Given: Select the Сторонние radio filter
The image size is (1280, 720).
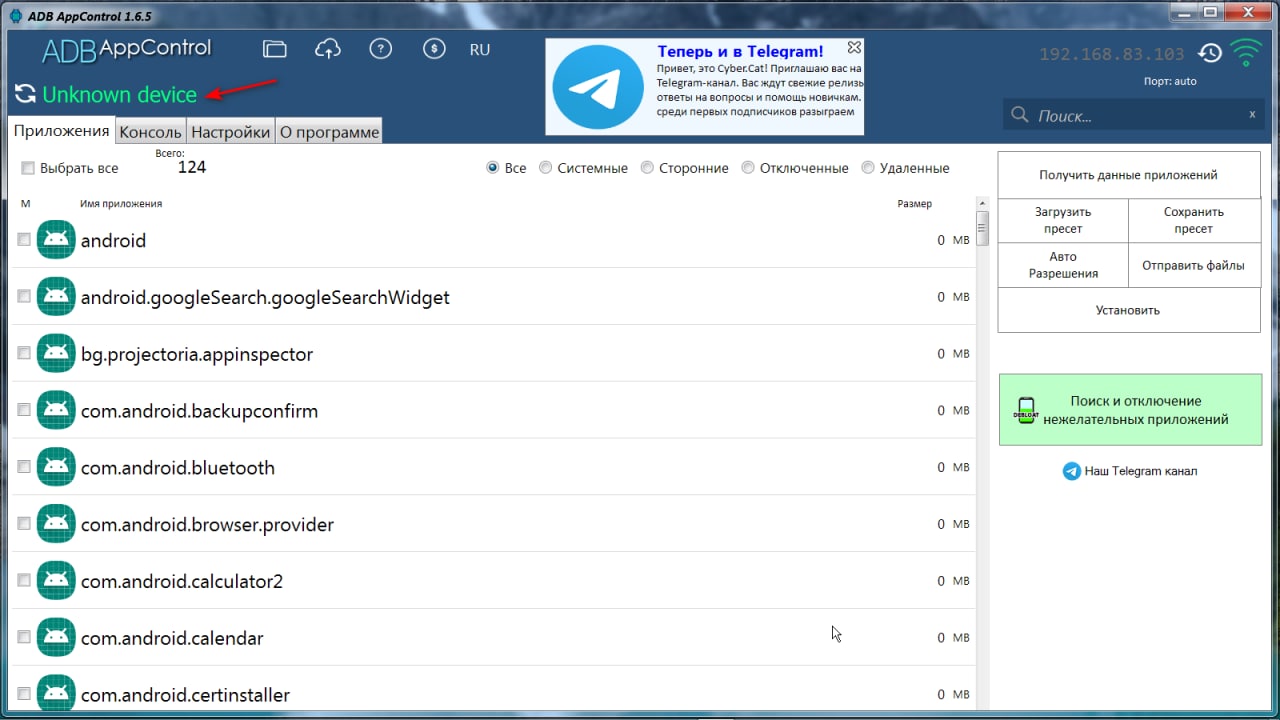Looking at the screenshot, I should [x=647, y=168].
